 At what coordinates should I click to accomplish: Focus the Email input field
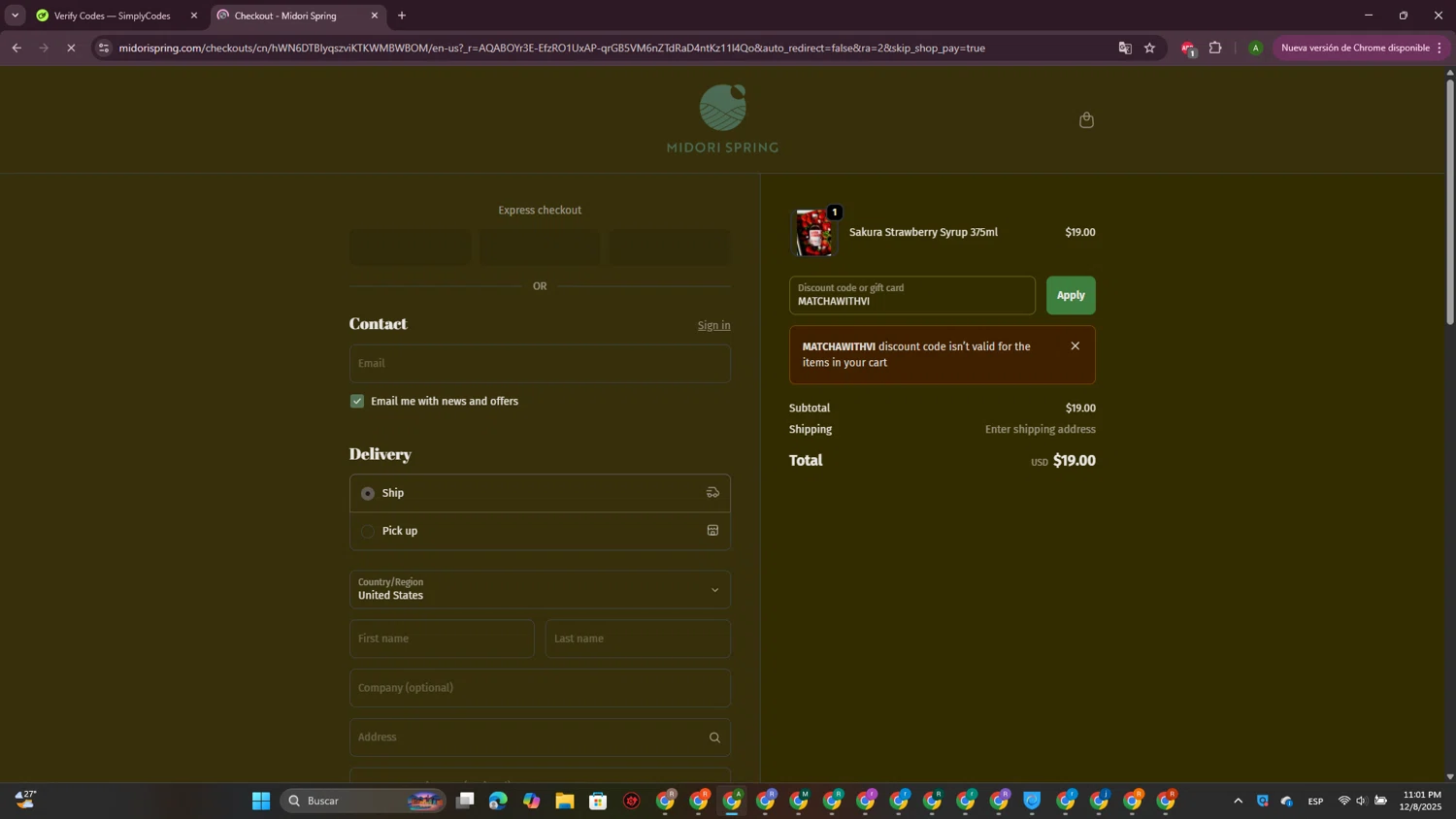(x=540, y=364)
